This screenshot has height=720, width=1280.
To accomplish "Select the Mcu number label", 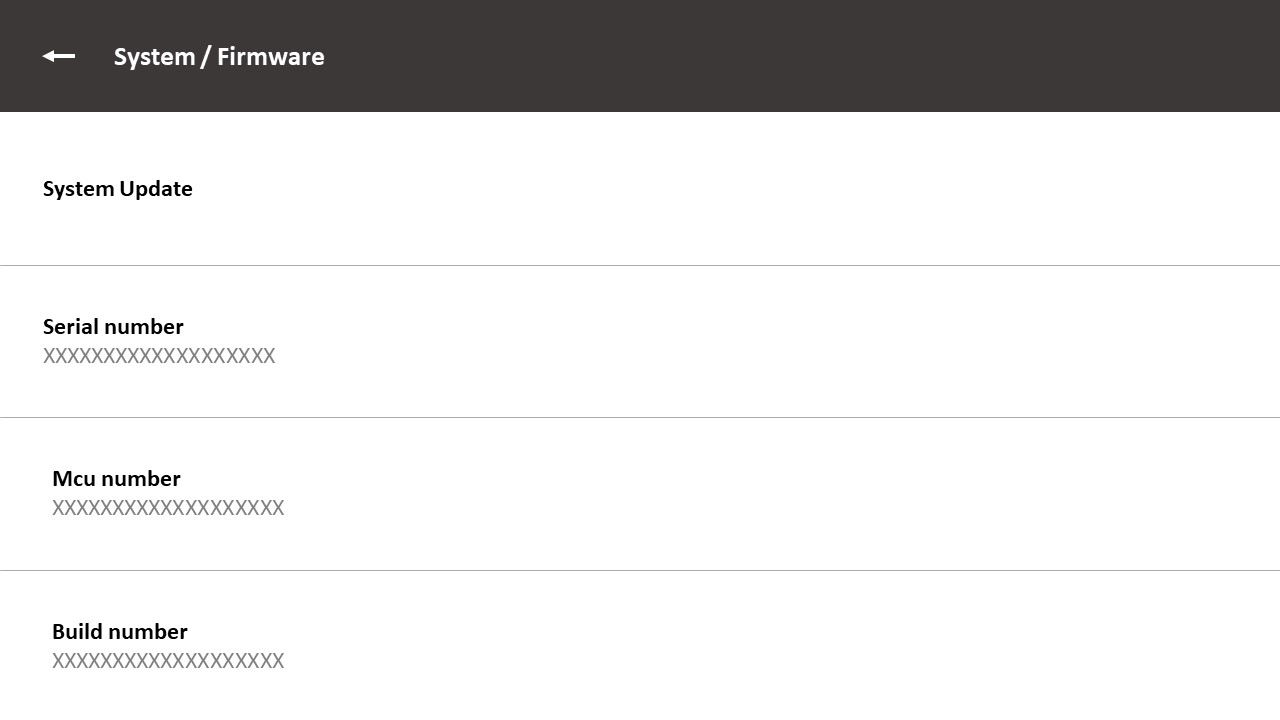I will click(116, 478).
